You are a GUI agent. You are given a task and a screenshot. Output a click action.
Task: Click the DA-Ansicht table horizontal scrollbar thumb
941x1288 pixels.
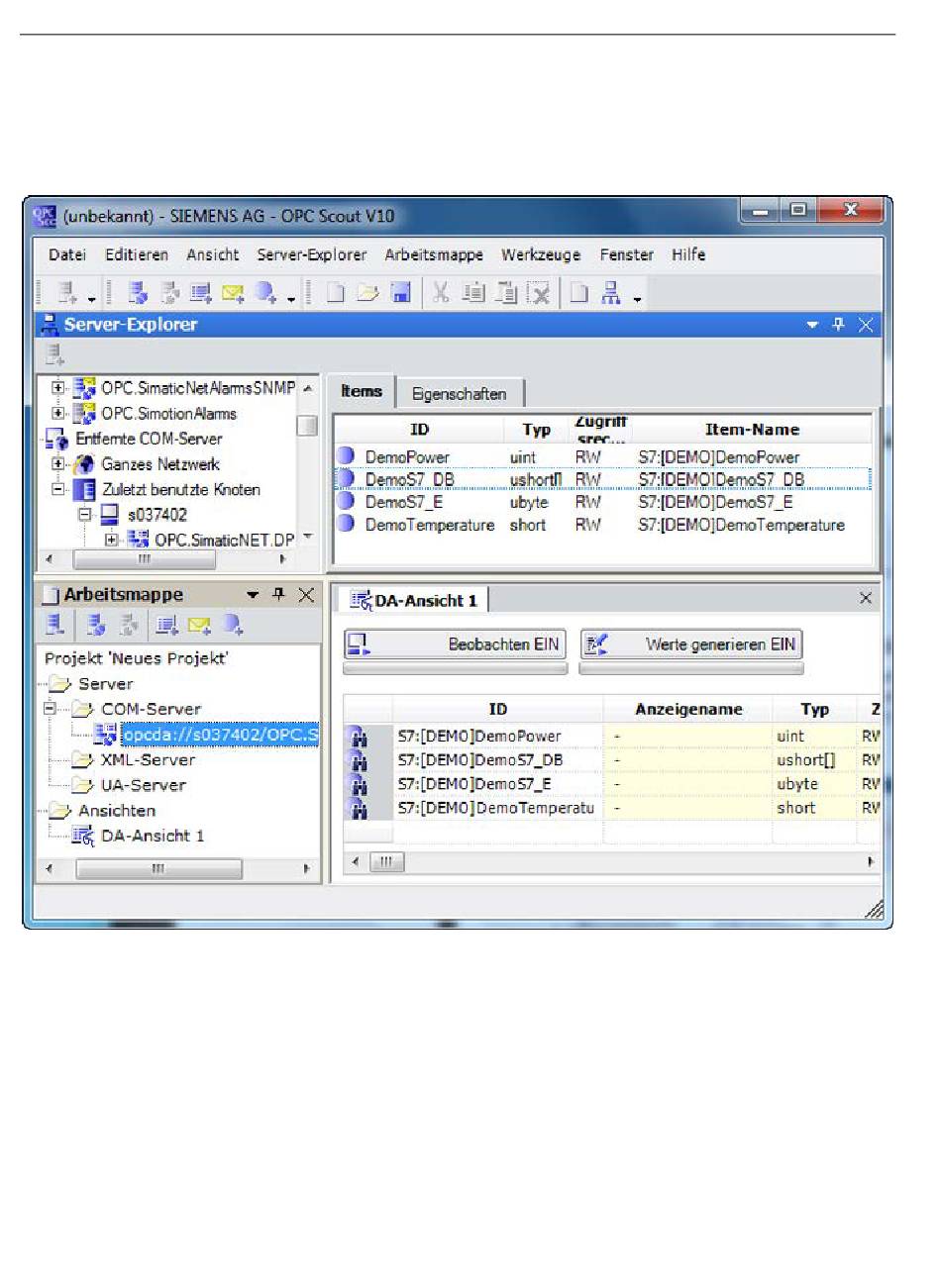tap(386, 861)
